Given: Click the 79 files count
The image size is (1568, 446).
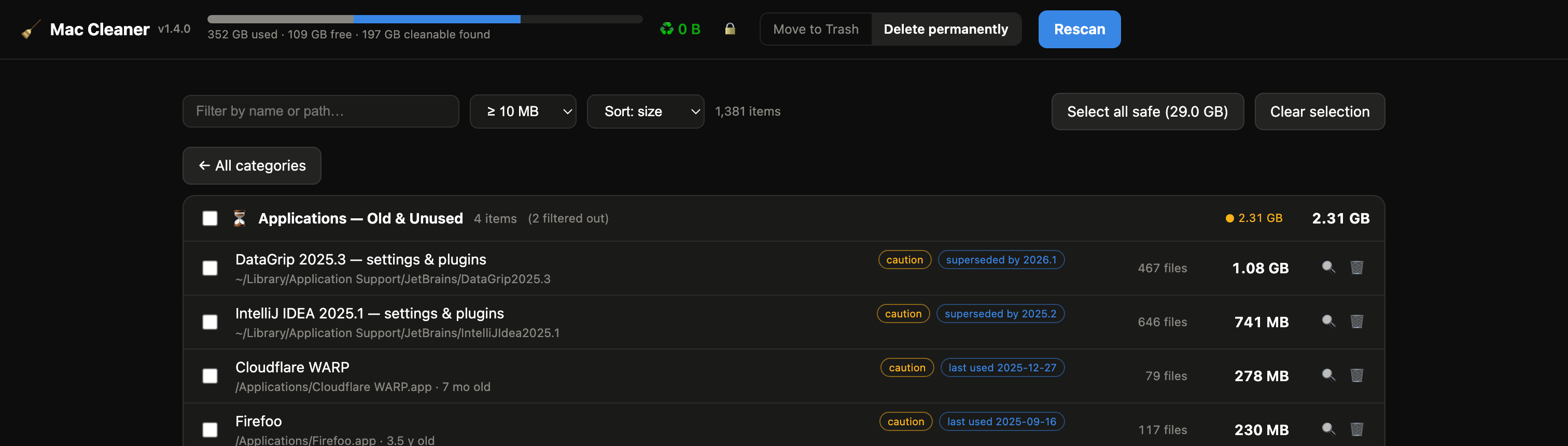Looking at the screenshot, I should tap(1166, 376).
